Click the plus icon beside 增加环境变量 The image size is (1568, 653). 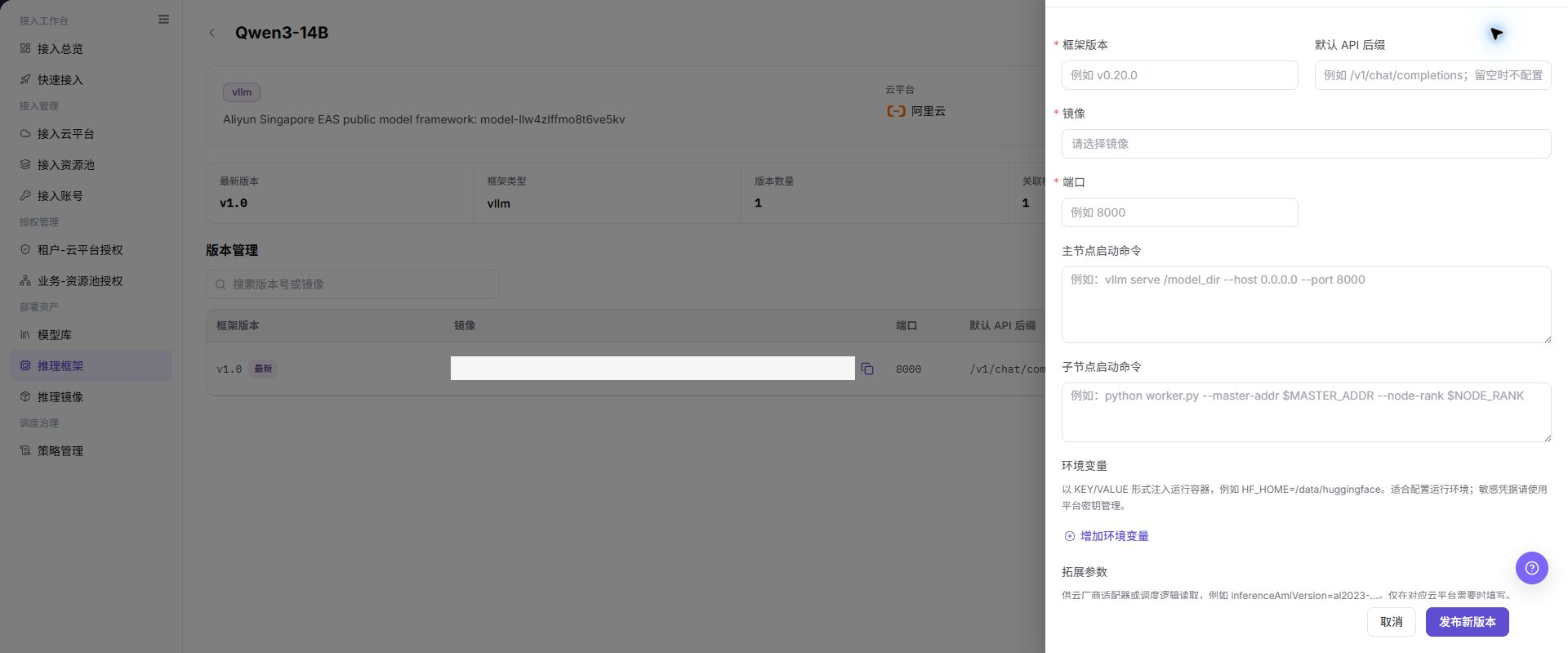(x=1070, y=536)
